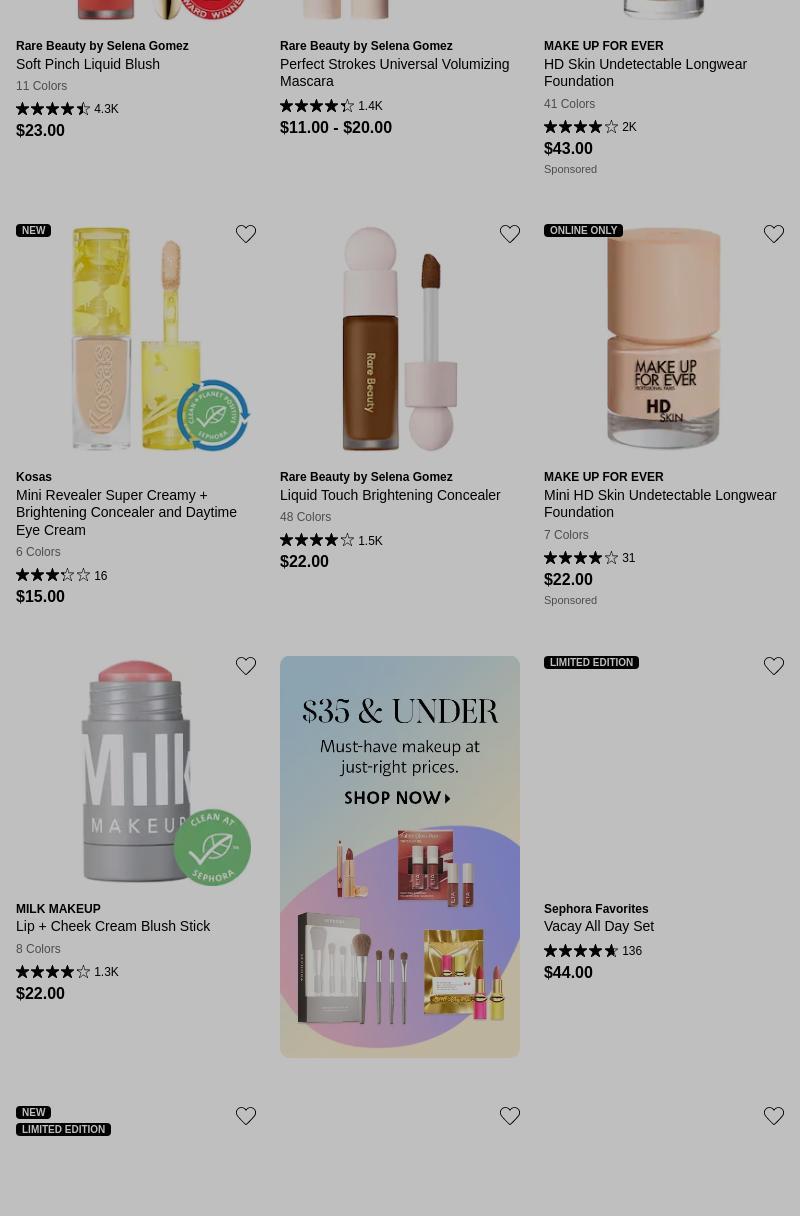800x1216 pixels.
Task: Click the MAKE UP FOR EVER HD Skin jar image
Action: tap(664, 340)
